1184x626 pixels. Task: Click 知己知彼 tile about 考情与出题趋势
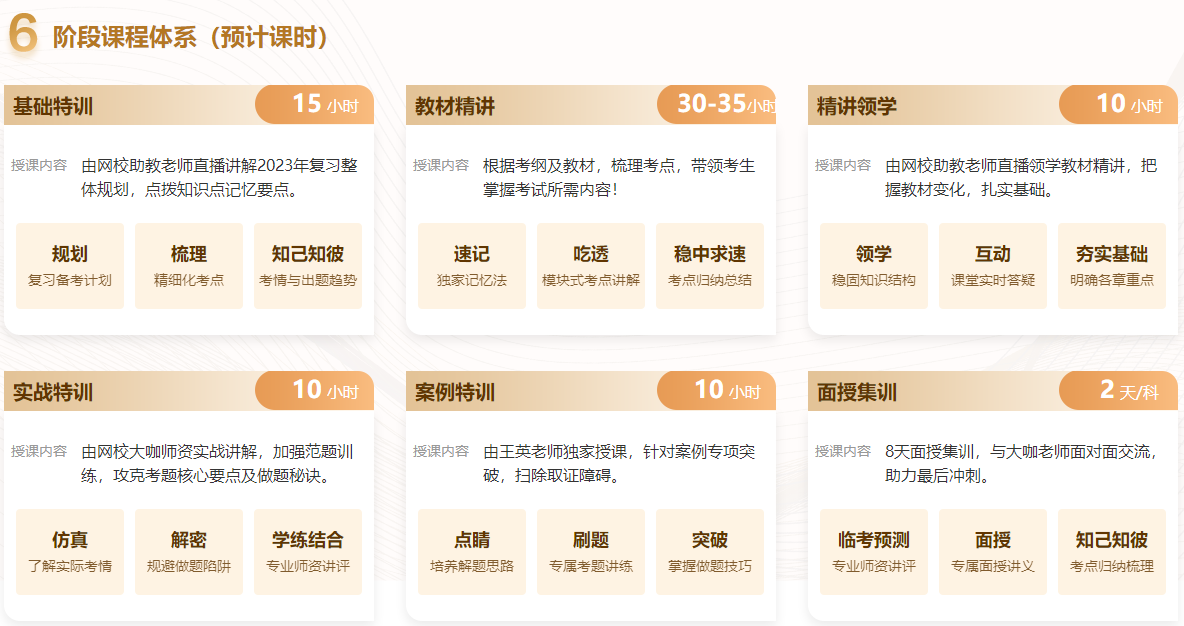click(308, 266)
